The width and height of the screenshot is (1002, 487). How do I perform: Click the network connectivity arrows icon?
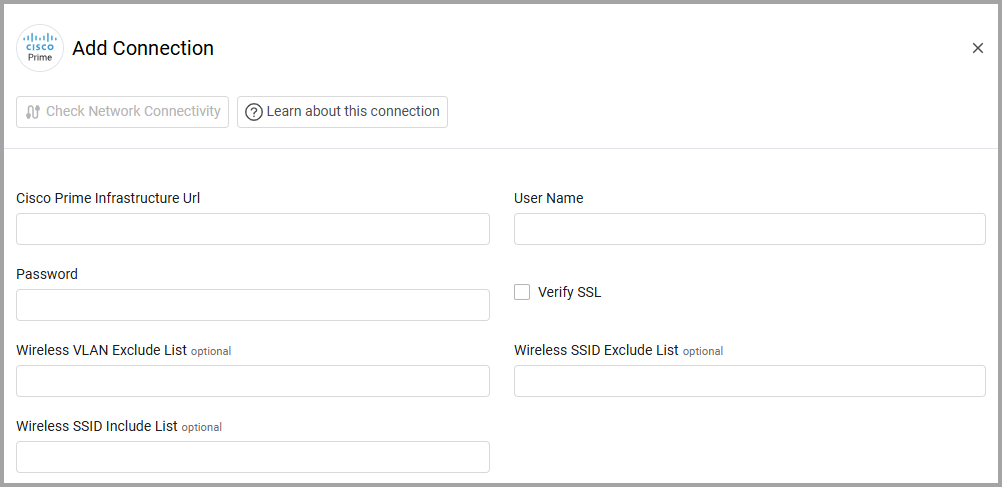point(33,112)
